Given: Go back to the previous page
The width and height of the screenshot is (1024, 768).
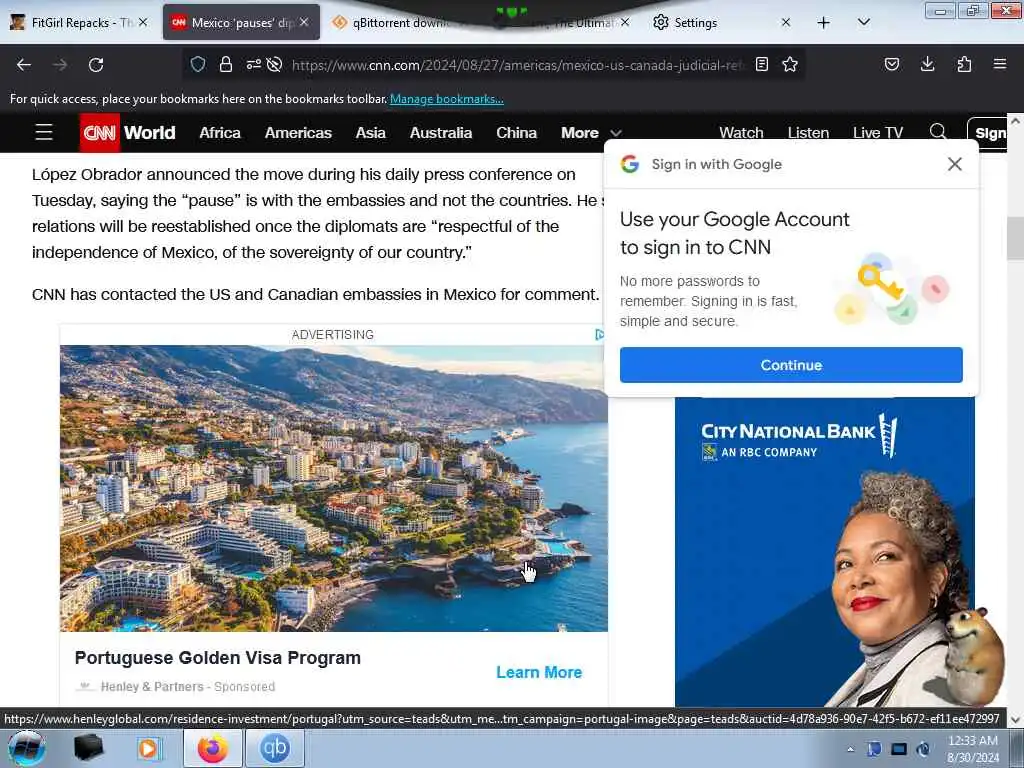Looking at the screenshot, I should 24,65.
